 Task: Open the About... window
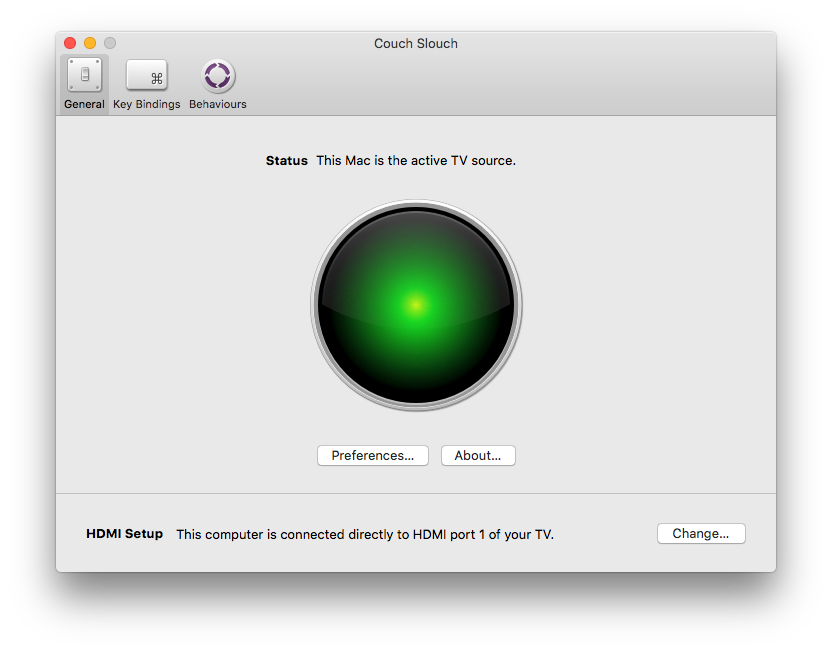tap(478, 456)
